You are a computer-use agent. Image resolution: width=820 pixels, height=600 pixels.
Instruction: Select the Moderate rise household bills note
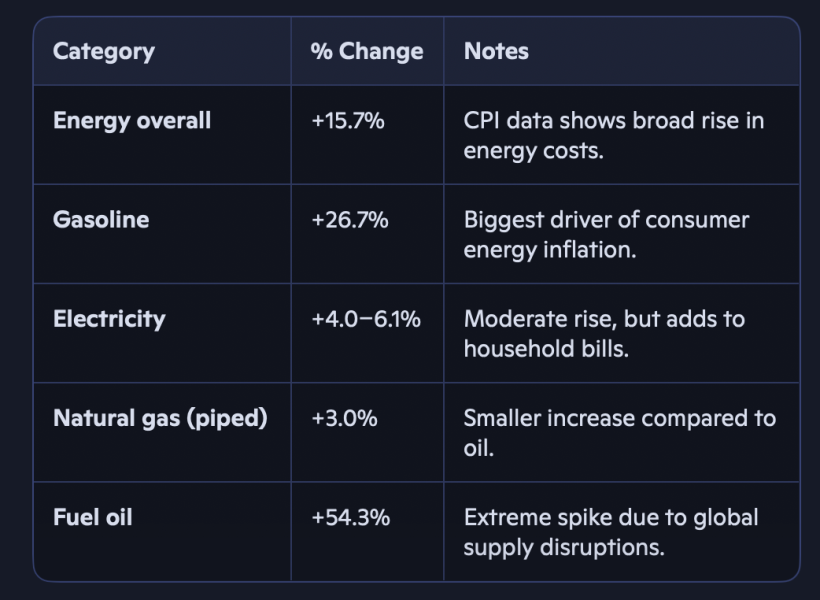coord(604,334)
